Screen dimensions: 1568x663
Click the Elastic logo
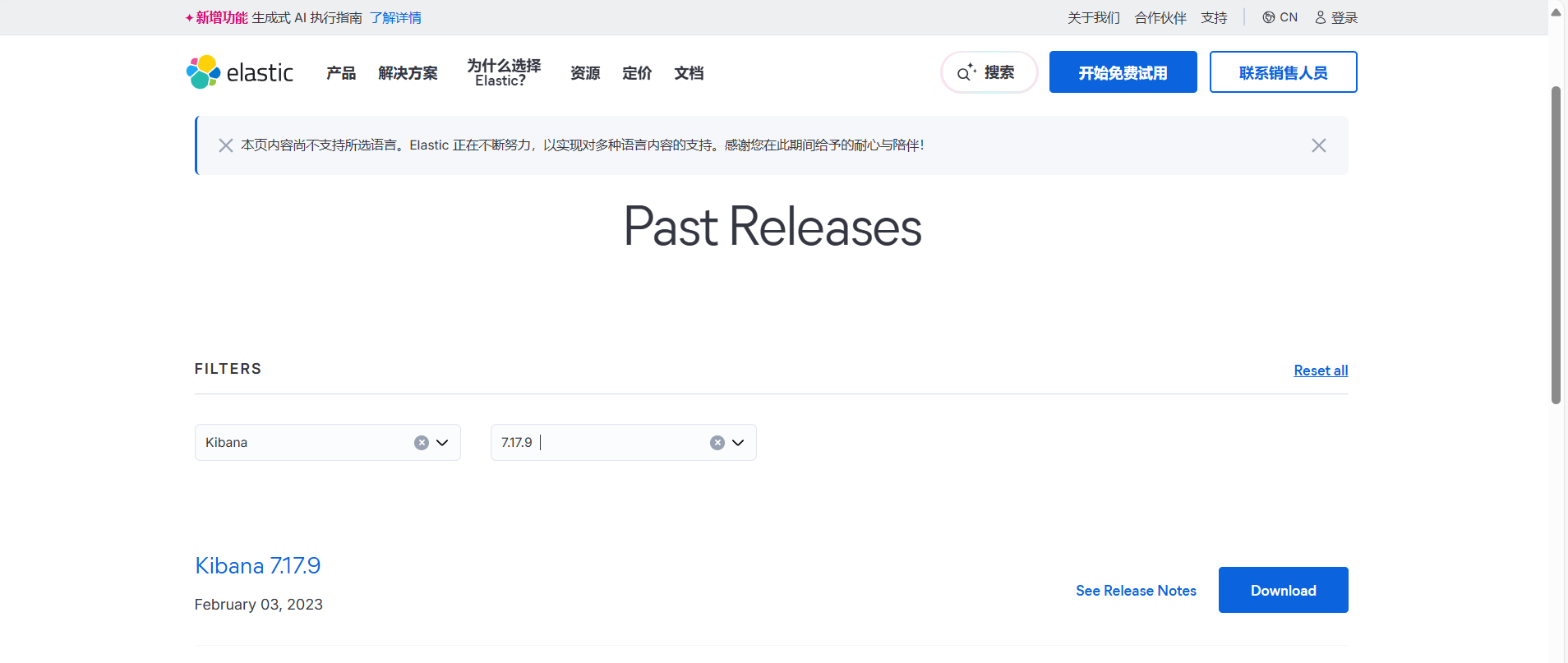tap(240, 72)
